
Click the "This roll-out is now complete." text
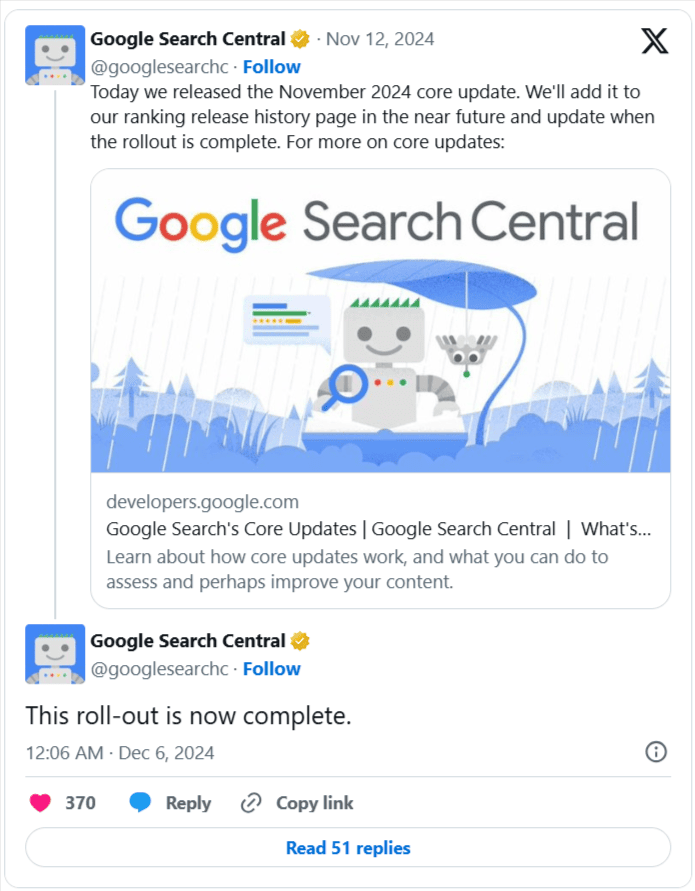click(189, 716)
